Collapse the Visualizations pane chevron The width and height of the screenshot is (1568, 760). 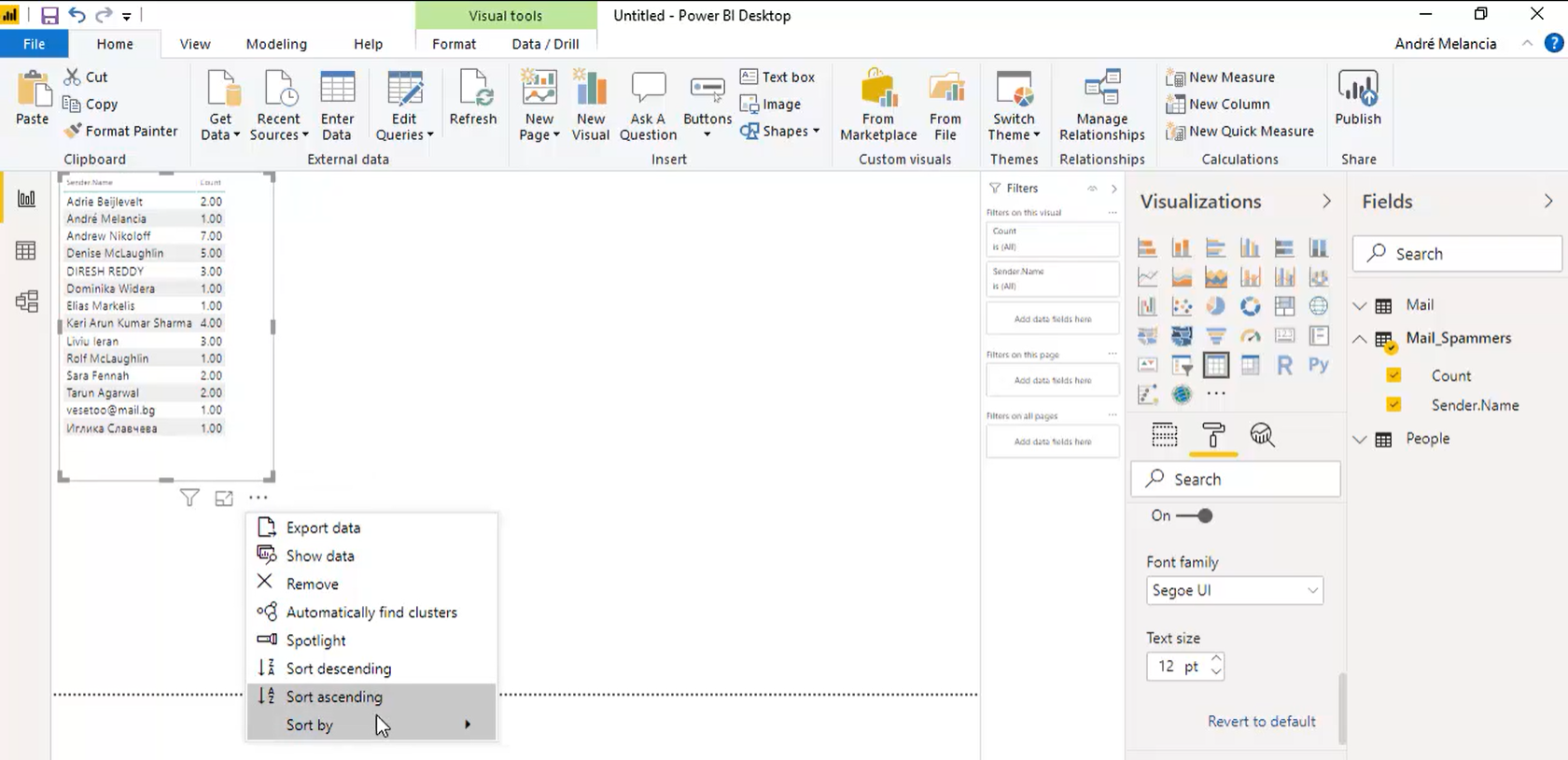tap(1326, 202)
